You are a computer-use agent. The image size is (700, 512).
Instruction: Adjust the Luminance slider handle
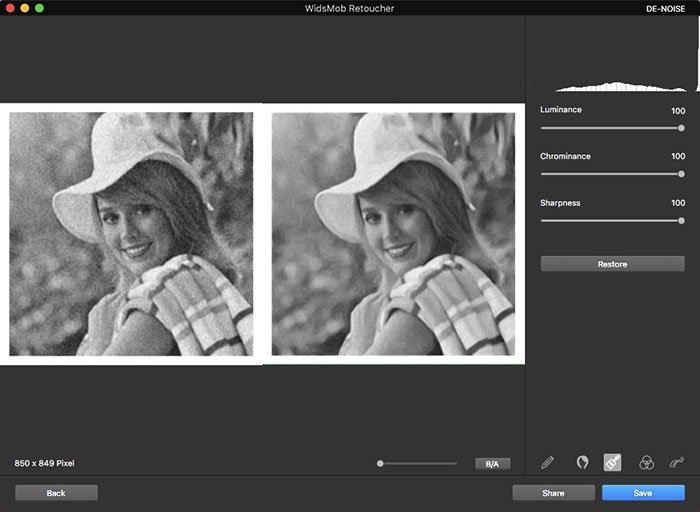[681, 128]
